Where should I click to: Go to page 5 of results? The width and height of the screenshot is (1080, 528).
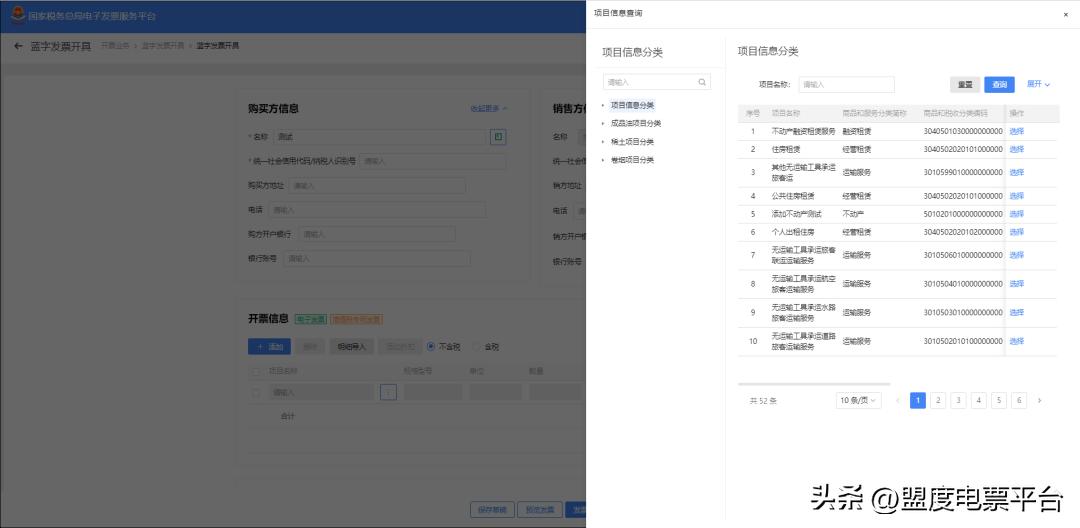tap(999, 401)
